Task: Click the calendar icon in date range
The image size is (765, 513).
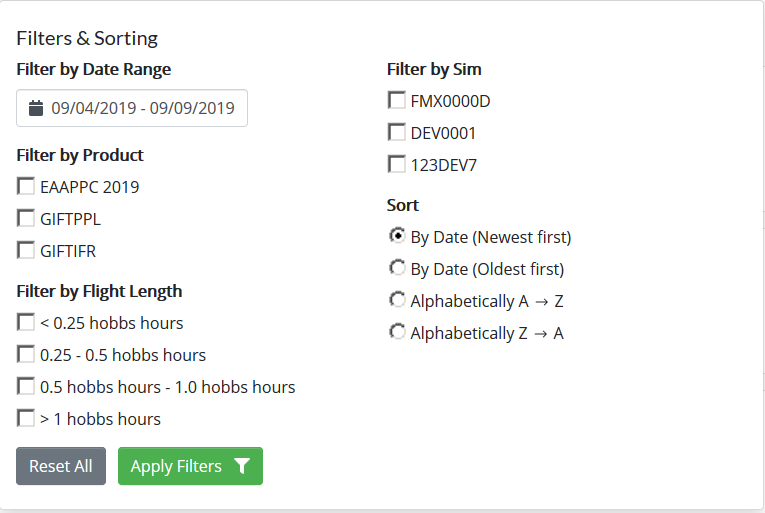Action: click(36, 108)
